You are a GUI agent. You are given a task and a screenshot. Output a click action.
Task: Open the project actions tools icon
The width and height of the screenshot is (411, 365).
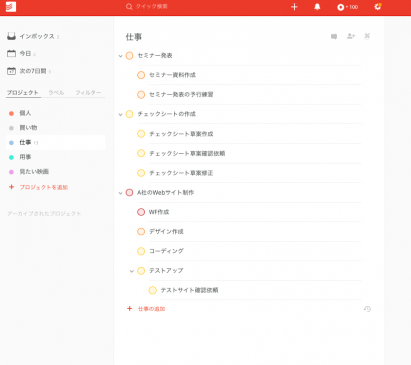[367, 36]
